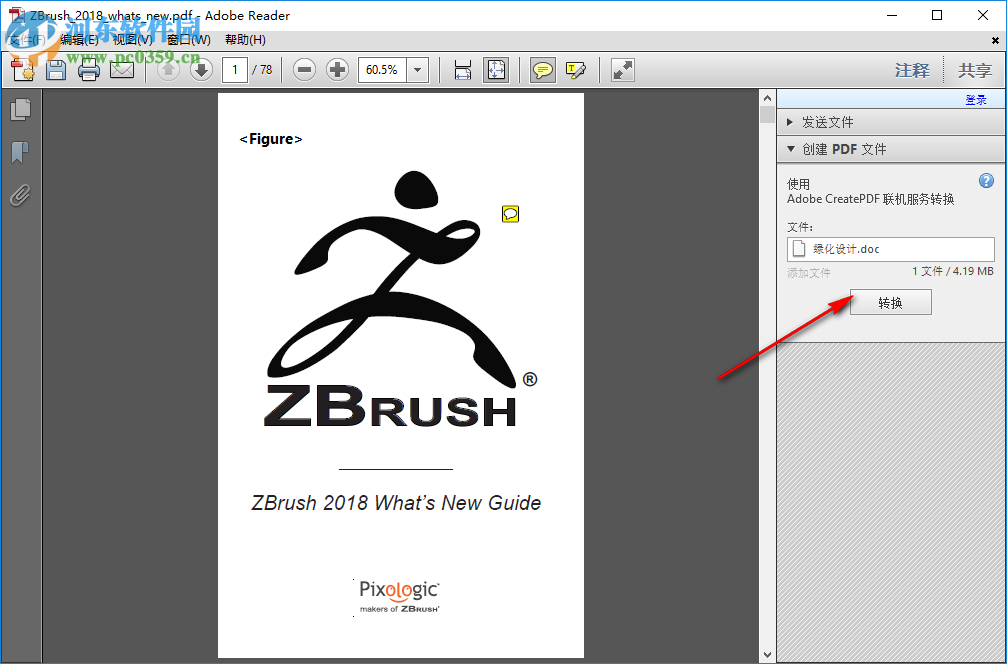Screen dimensions: 1007x664
Task: Click the <Figure> text on page
Action: (x=270, y=139)
